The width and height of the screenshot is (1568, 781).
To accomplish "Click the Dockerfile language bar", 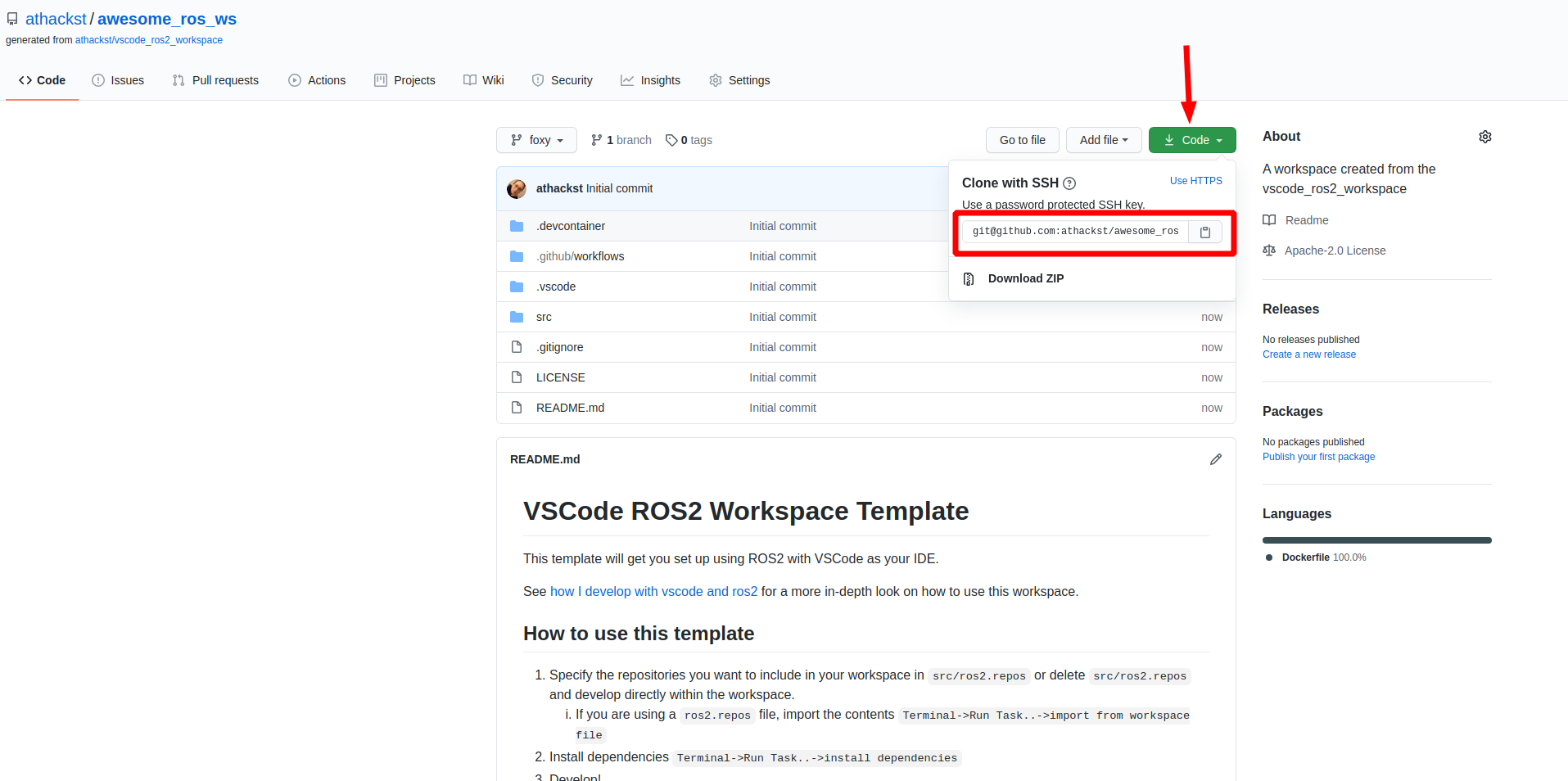I will tap(1376, 540).
